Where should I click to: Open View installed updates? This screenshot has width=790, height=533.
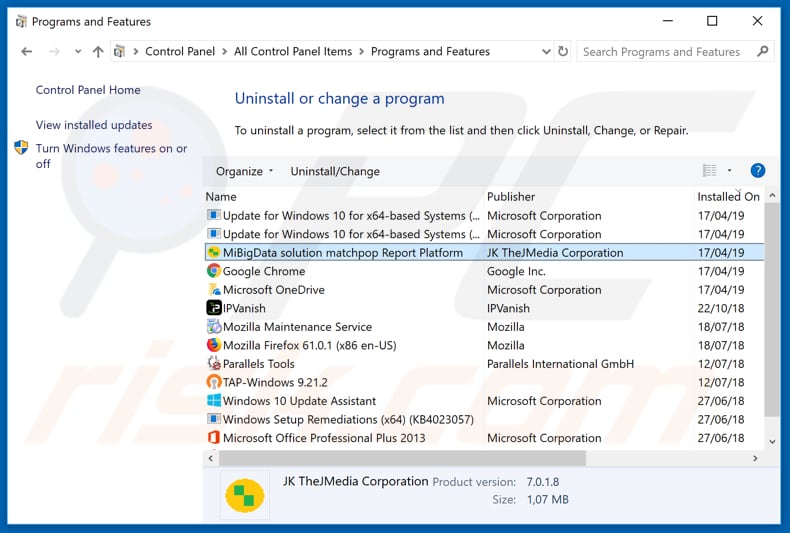click(94, 125)
